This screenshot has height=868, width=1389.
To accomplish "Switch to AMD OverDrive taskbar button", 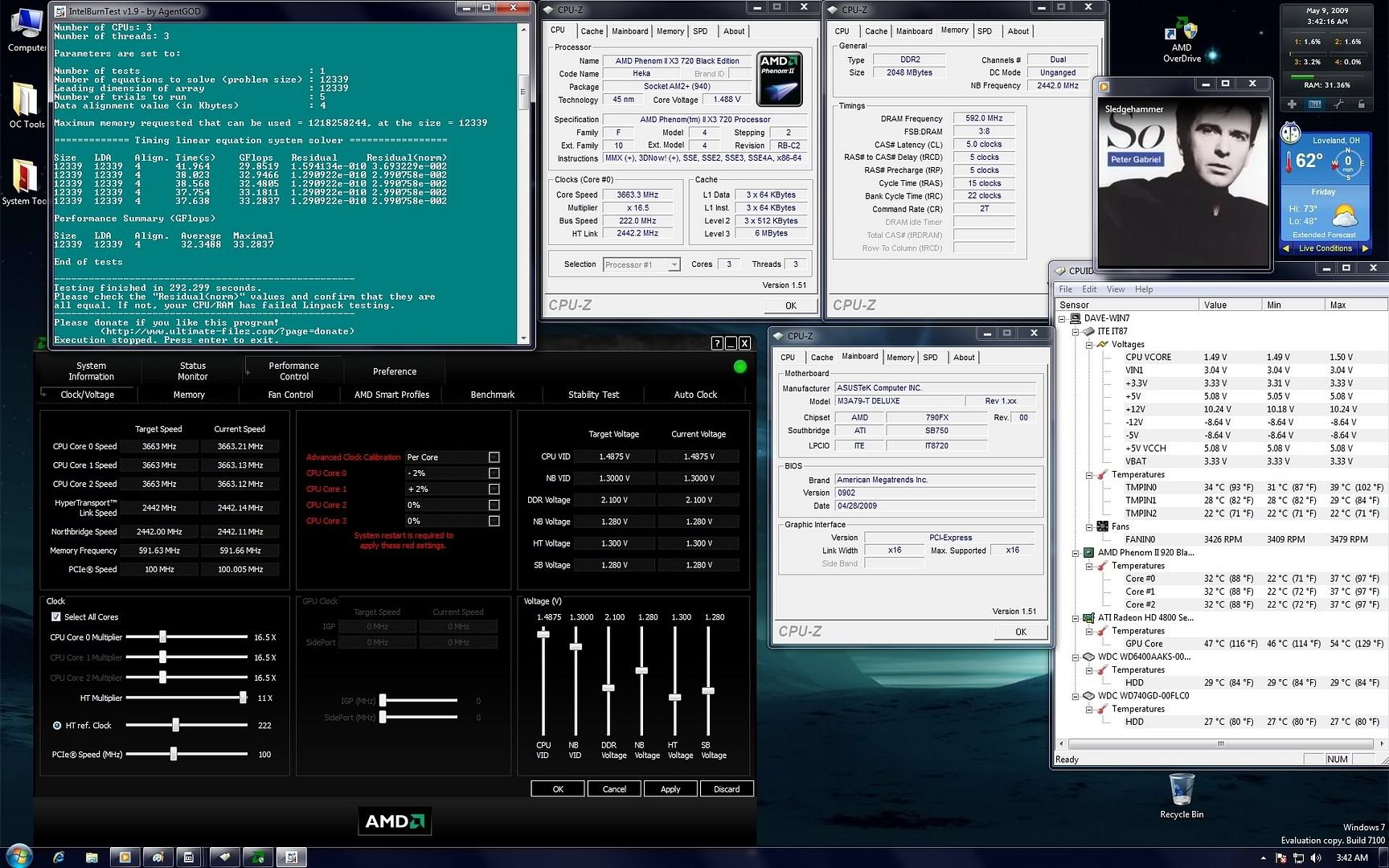I will [x=258, y=858].
